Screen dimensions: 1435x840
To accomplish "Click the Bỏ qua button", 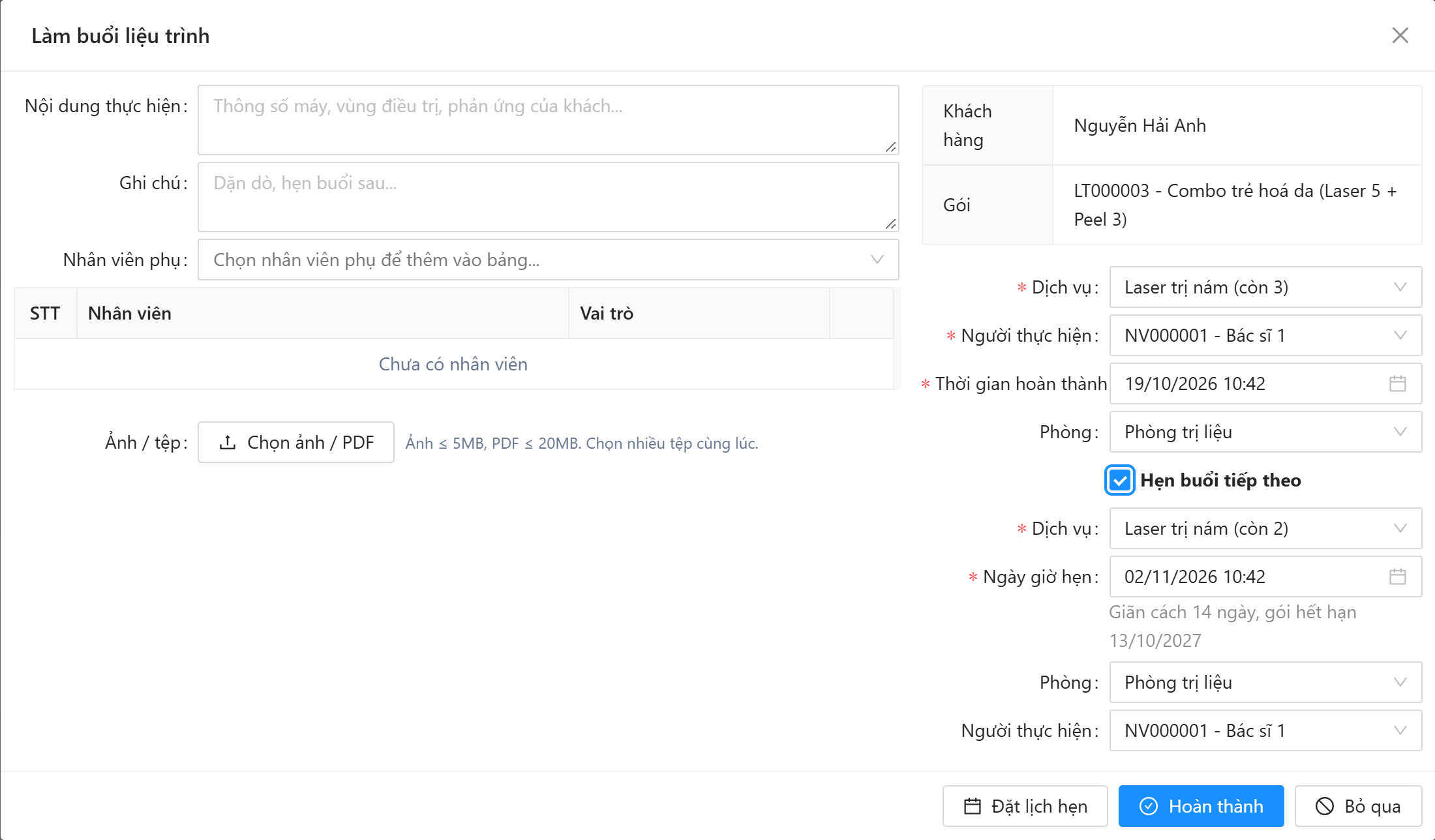I will 1358,806.
